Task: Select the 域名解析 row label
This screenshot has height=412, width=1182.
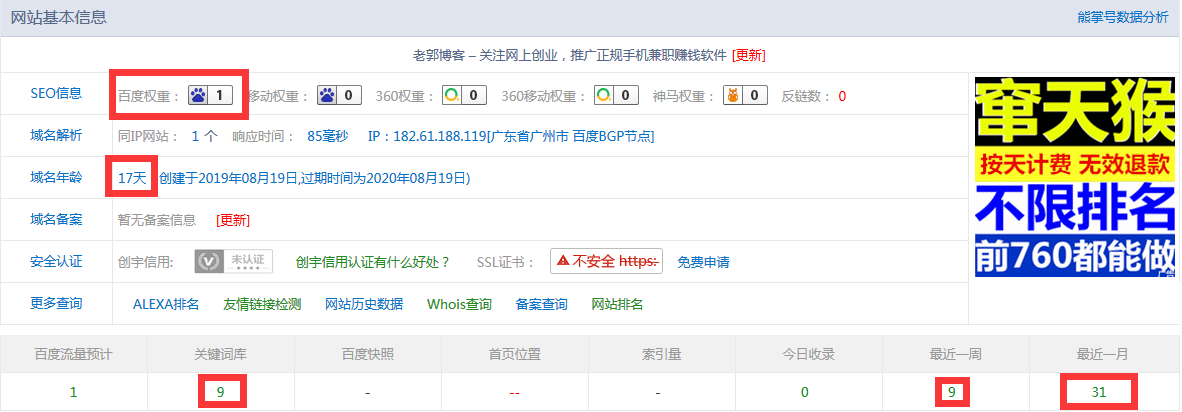Action: (57, 136)
